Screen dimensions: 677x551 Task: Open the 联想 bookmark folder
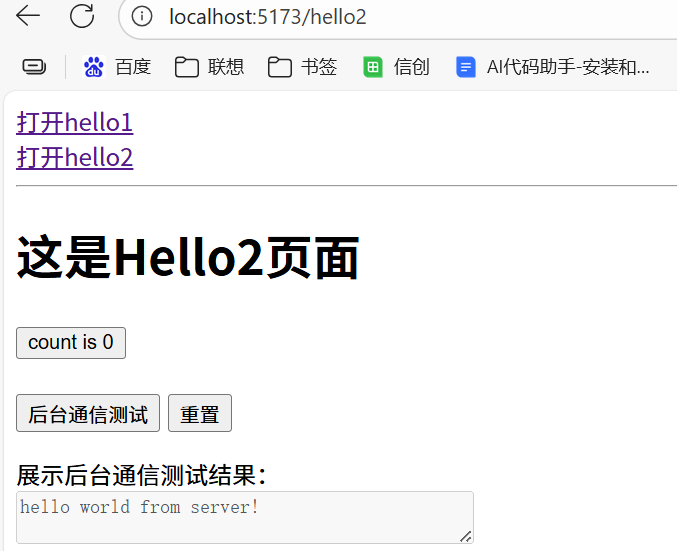coord(209,67)
